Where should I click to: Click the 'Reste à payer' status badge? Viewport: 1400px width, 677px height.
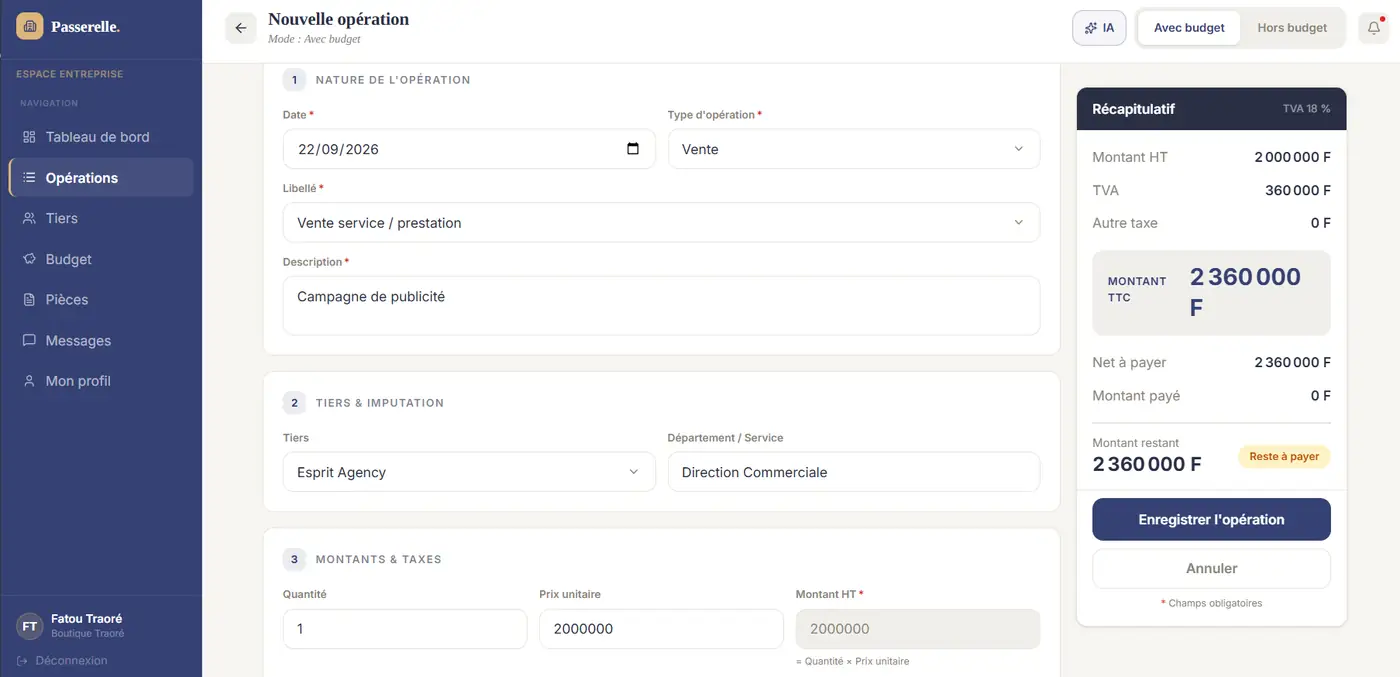pos(1284,457)
